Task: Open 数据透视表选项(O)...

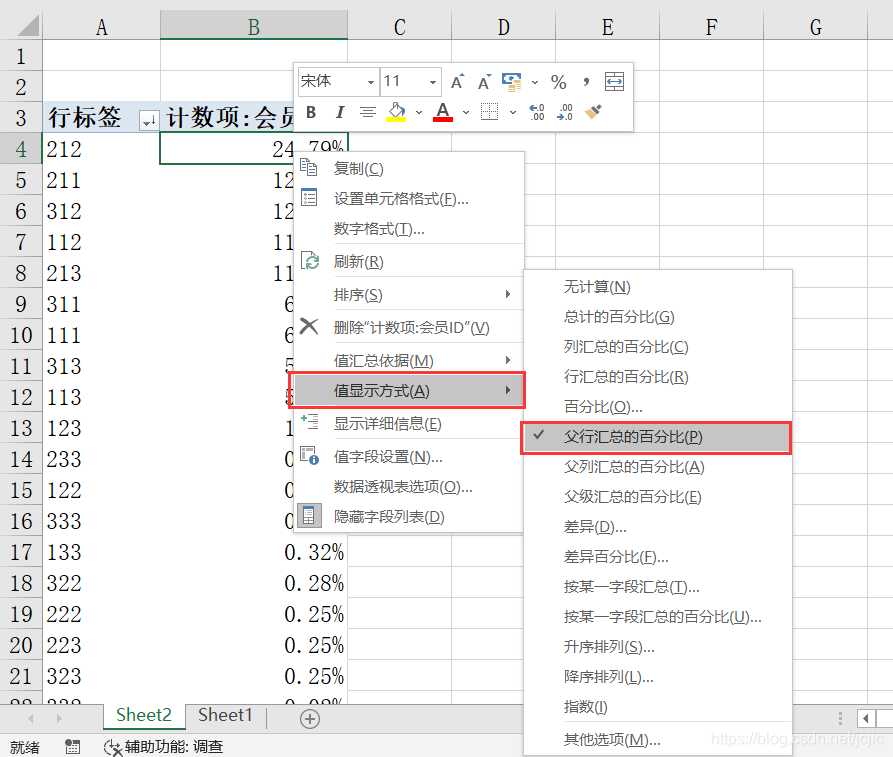Action: coord(409,487)
